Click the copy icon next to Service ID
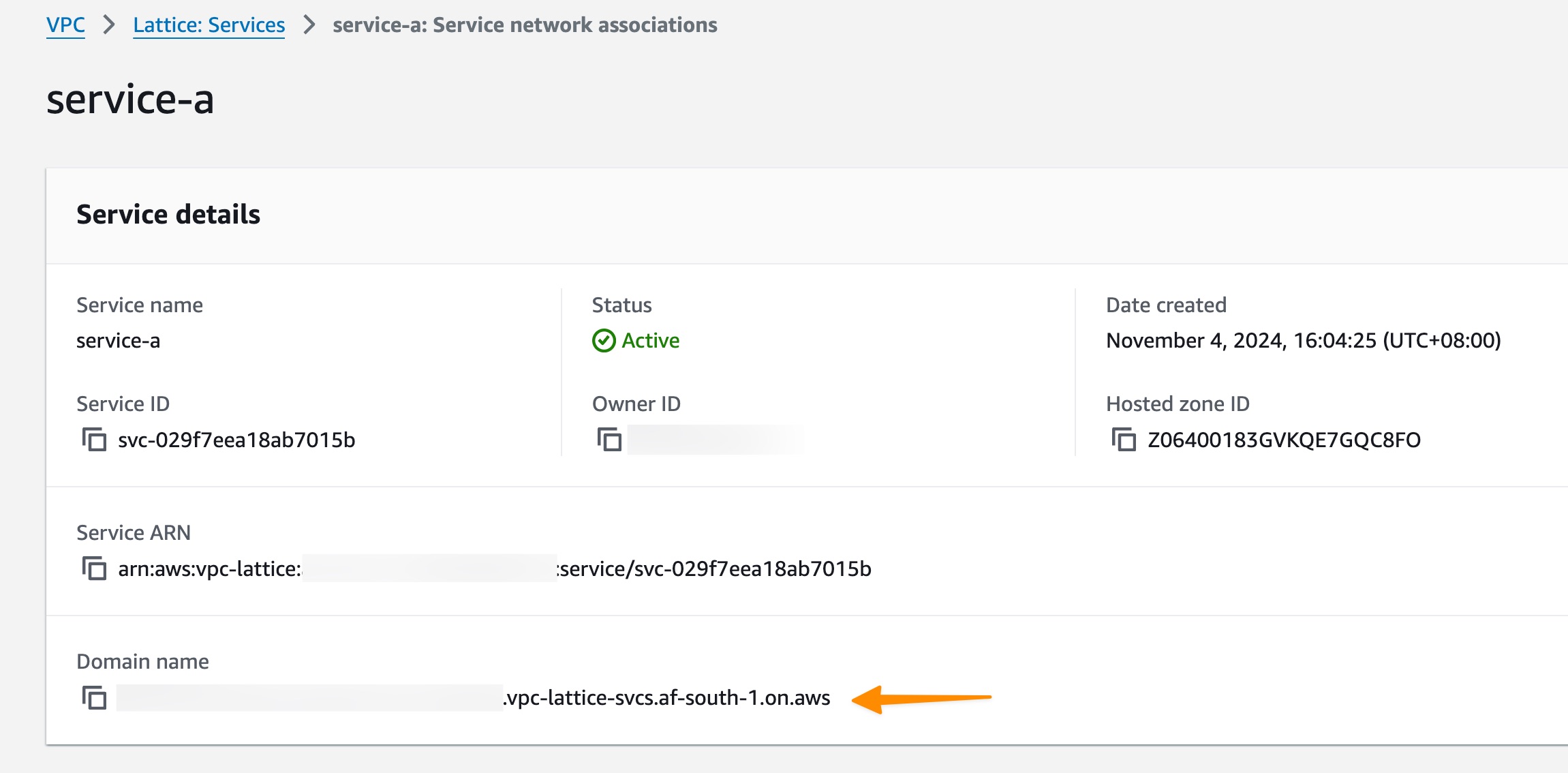Image resolution: width=1568 pixels, height=773 pixels. coord(95,440)
